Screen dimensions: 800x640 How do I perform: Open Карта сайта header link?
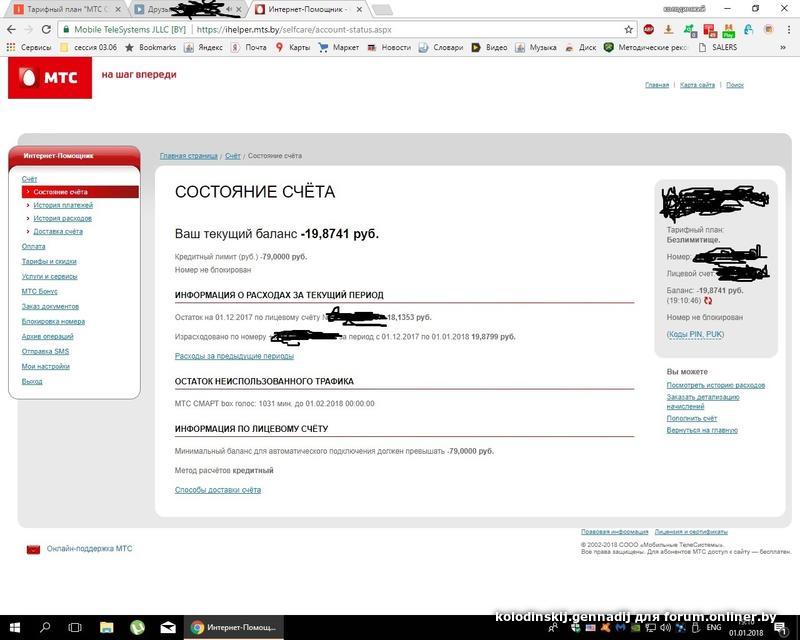697,85
